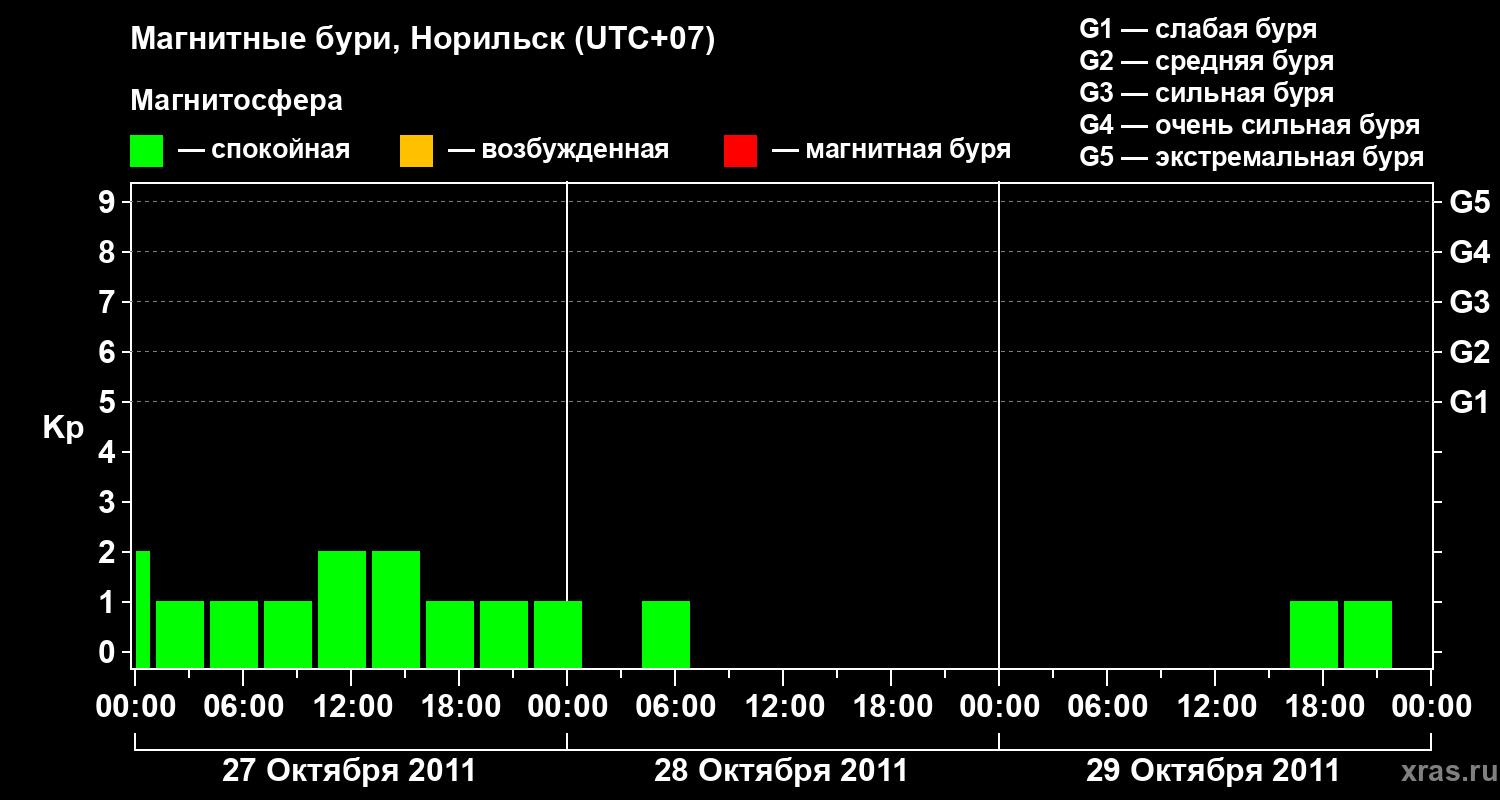Click the 'G1' right axis label
Image resolution: width=1500 pixels, height=800 pixels.
1470,402
